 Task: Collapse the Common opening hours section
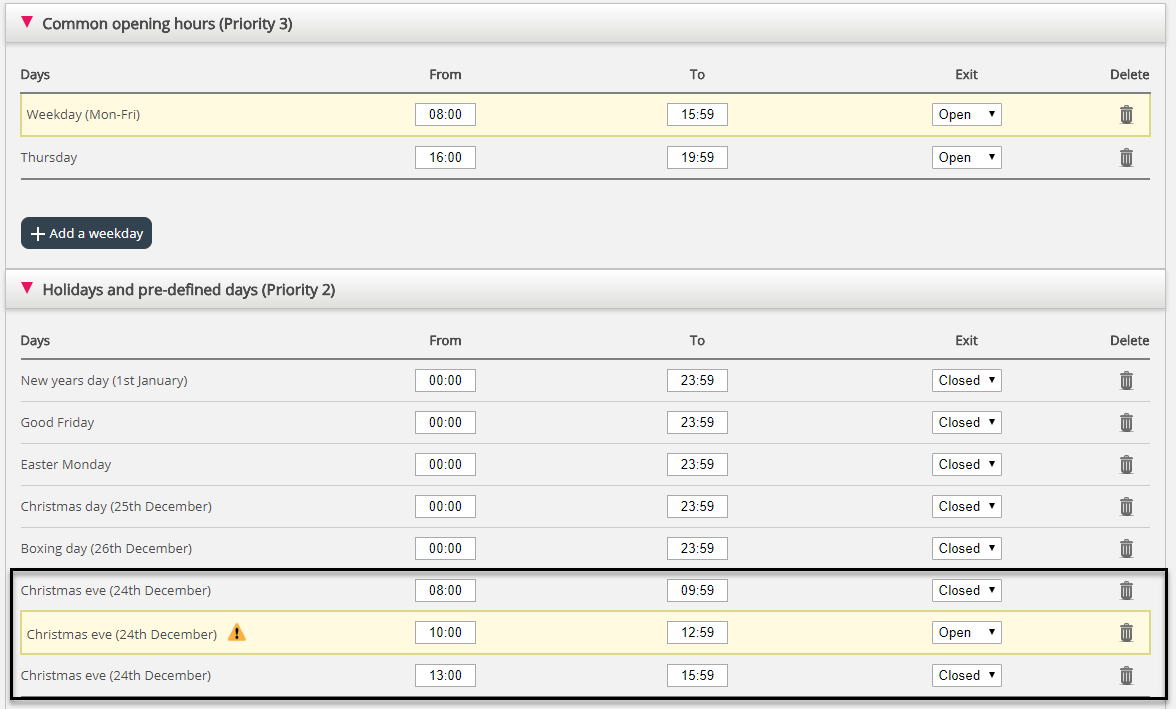[27, 22]
